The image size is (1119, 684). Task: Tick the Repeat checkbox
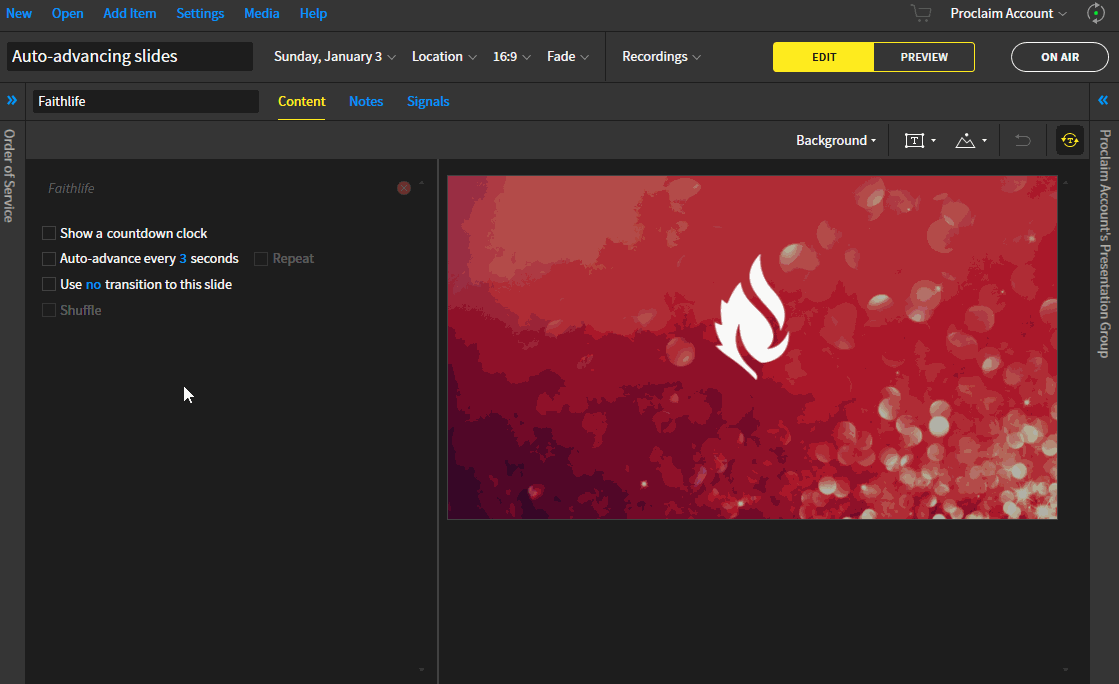click(x=261, y=258)
